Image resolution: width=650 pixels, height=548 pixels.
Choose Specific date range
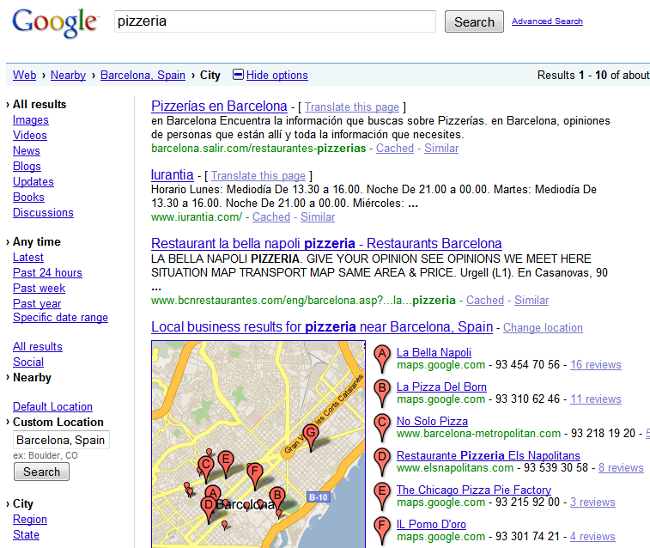coord(61,318)
